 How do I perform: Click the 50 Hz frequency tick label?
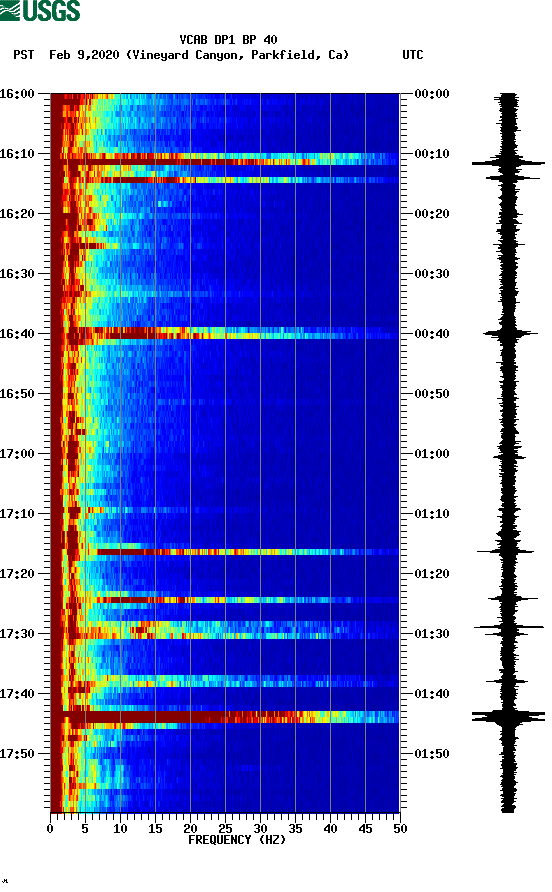[x=400, y=828]
